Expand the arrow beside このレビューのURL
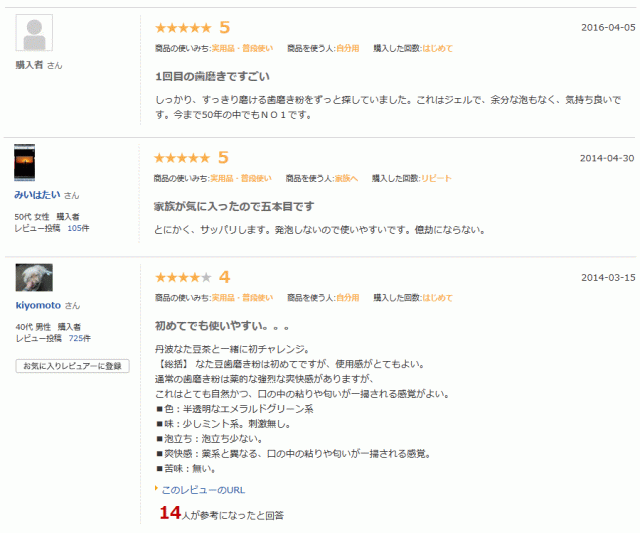640x533 pixels. pos(157,489)
